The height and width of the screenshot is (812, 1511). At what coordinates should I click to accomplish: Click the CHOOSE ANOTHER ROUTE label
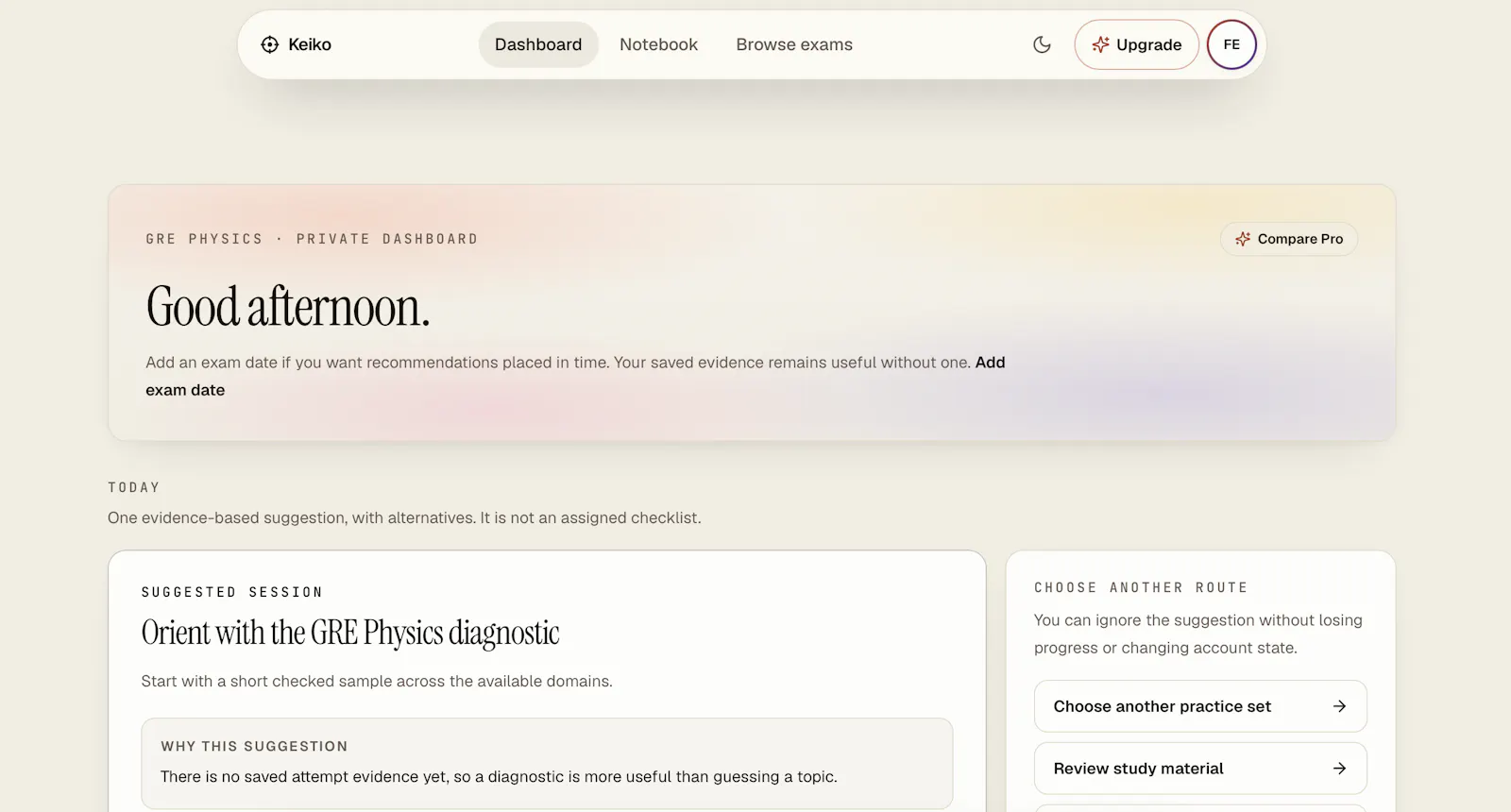click(x=1141, y=587)
